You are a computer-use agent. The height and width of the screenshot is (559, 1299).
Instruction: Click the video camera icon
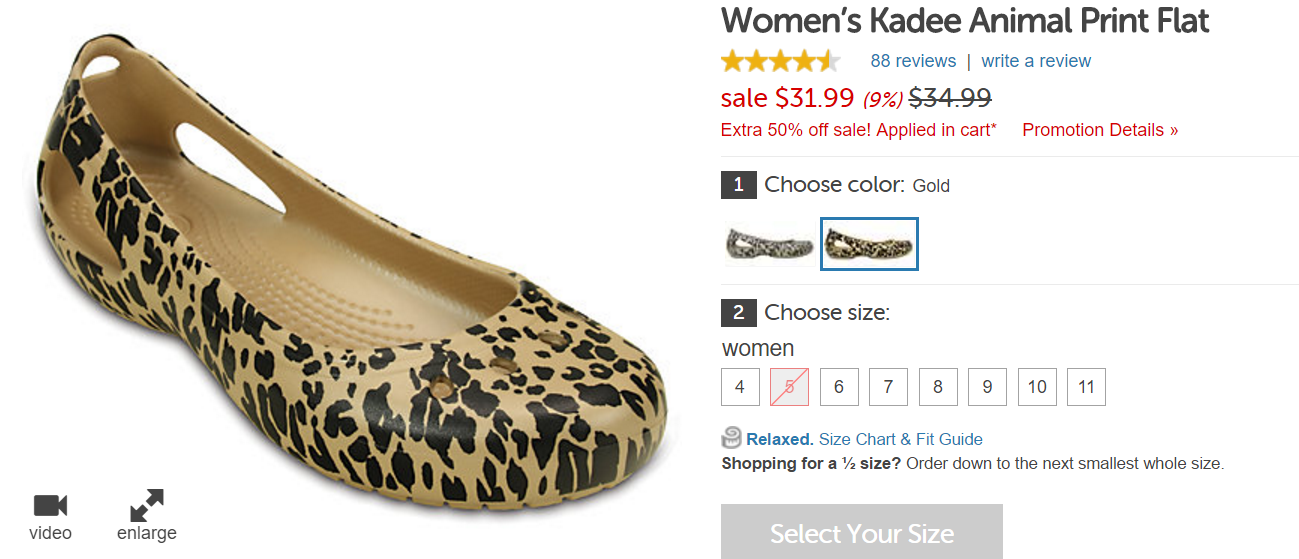(49, 505)
